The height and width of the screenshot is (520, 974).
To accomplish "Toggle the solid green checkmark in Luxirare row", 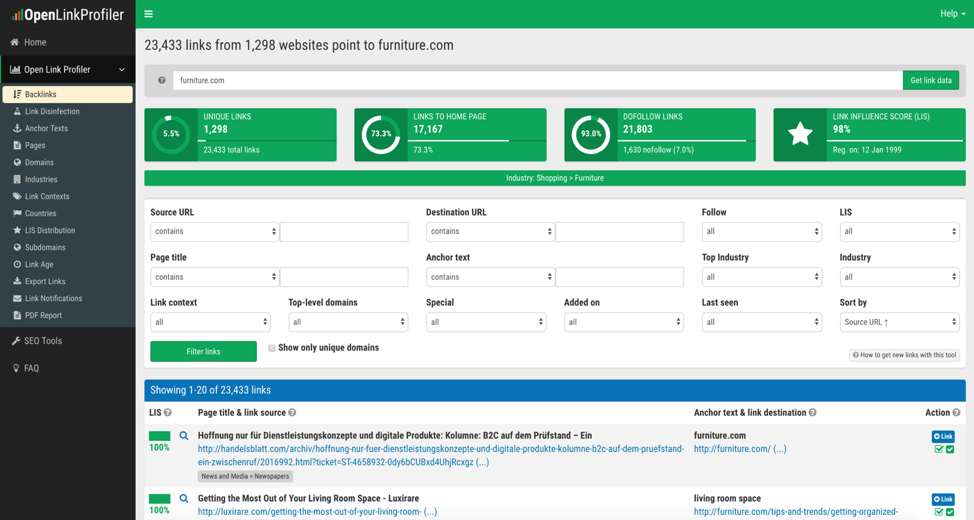I will 950,512.
